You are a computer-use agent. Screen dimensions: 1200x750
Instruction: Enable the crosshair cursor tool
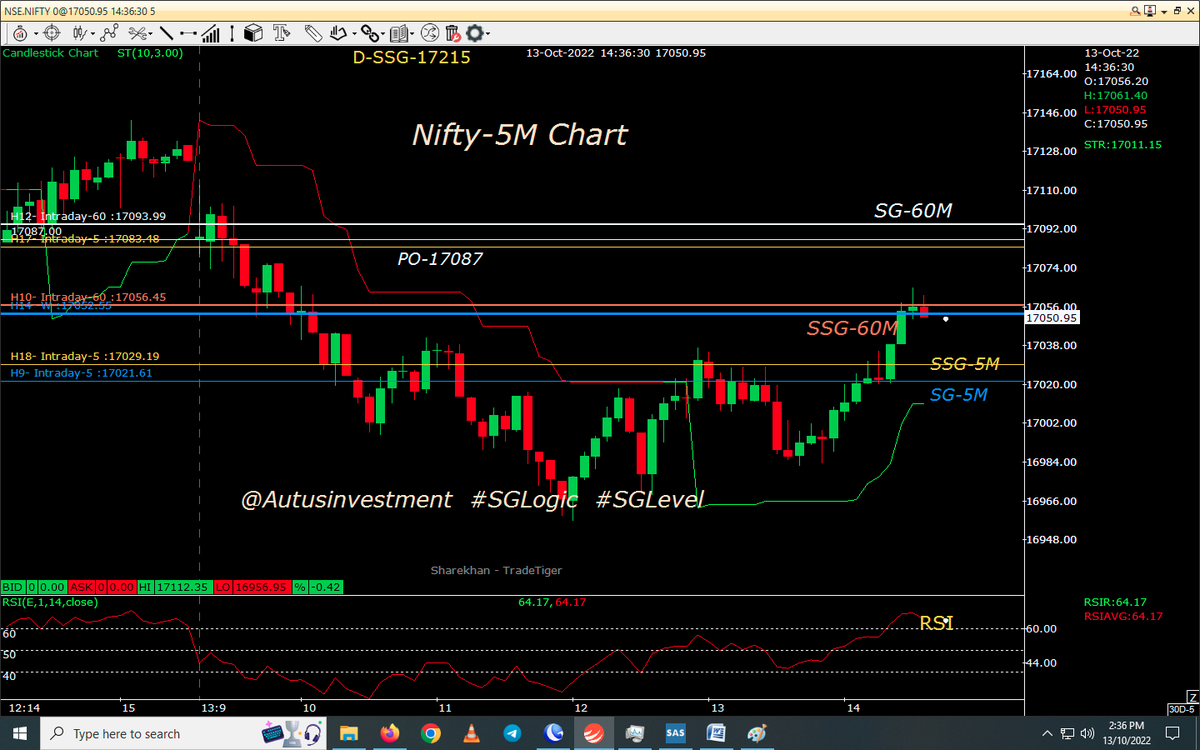point(52,33)
